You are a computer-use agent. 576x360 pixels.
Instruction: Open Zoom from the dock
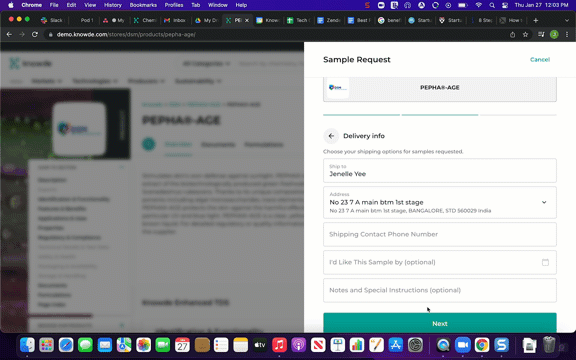(x=463, y=345)
